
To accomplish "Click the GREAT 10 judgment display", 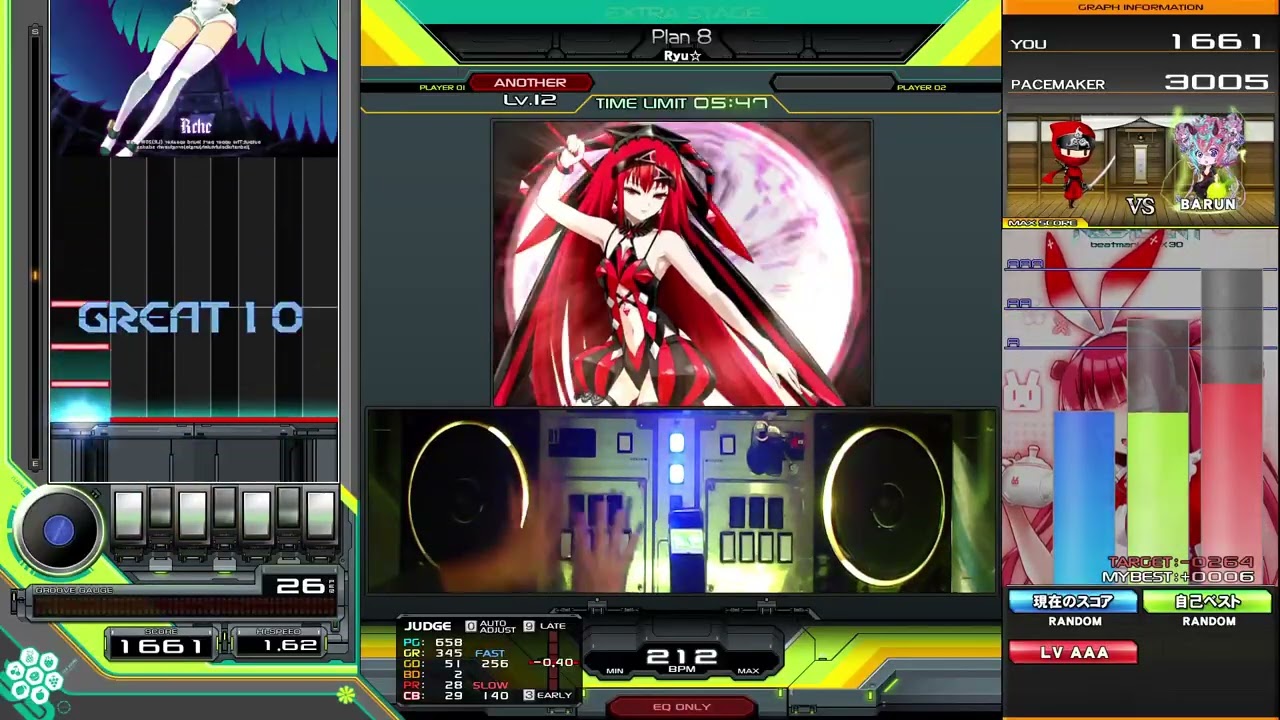I will (x=191, y=319).
